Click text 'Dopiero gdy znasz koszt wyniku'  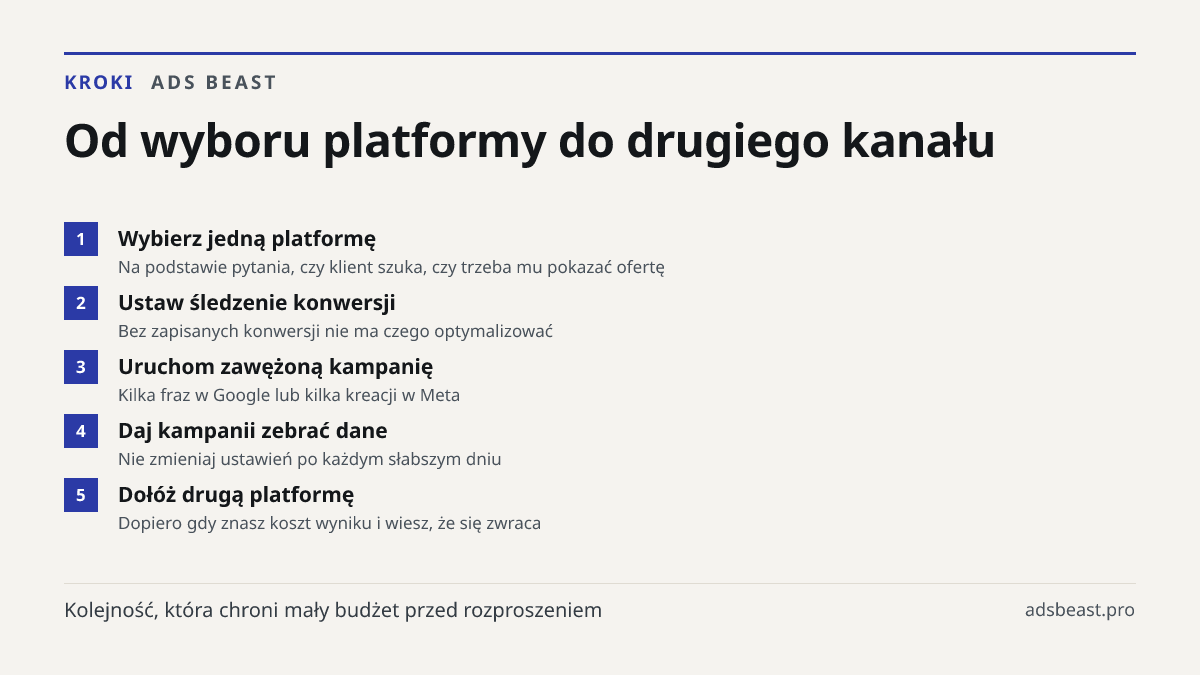(x=245, y=523)
